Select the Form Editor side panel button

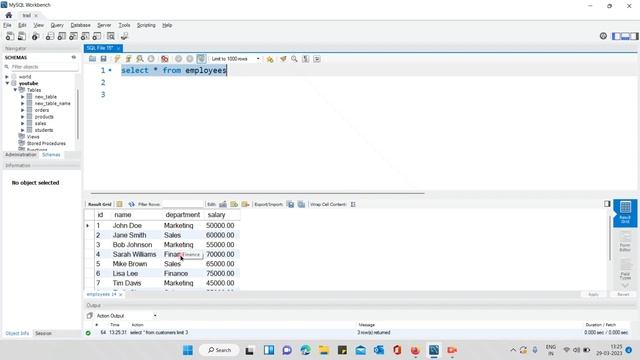[x=625, y=242]
